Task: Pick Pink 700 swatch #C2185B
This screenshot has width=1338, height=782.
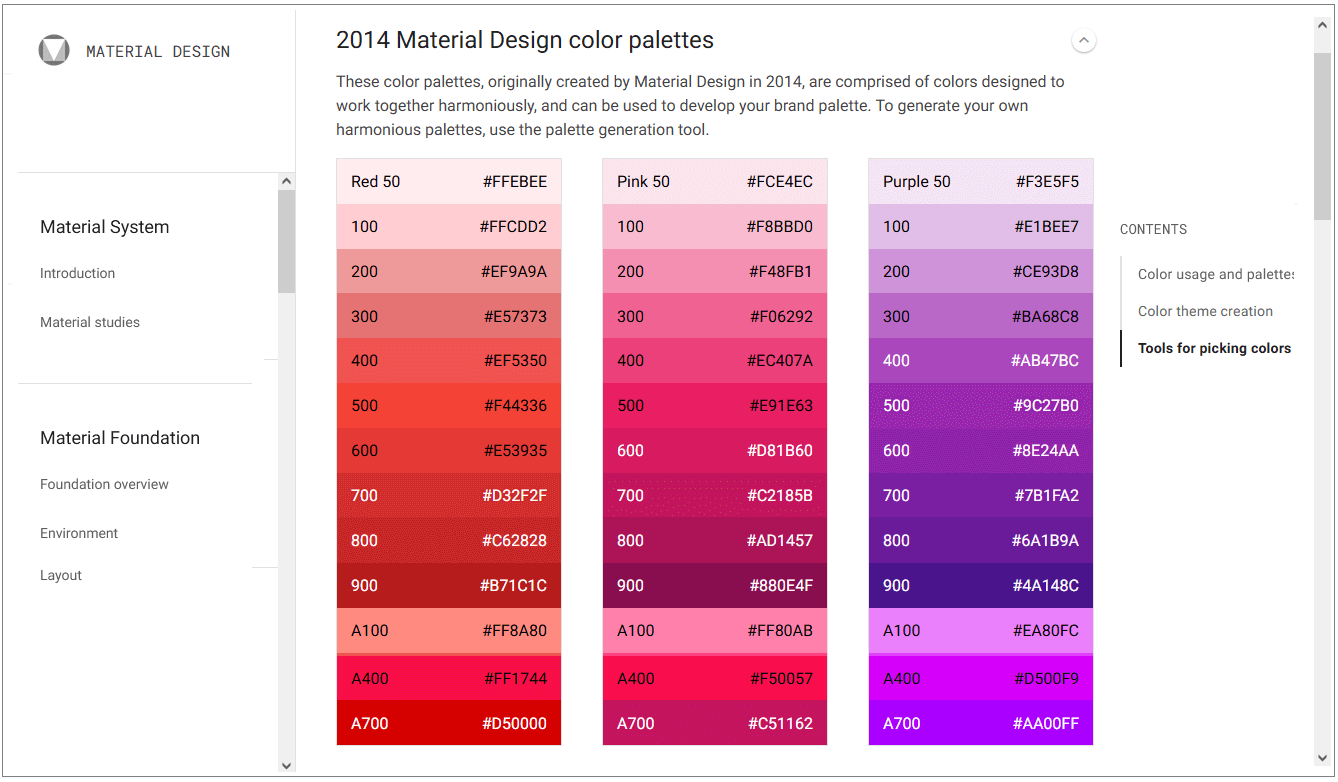Action: 715,495
